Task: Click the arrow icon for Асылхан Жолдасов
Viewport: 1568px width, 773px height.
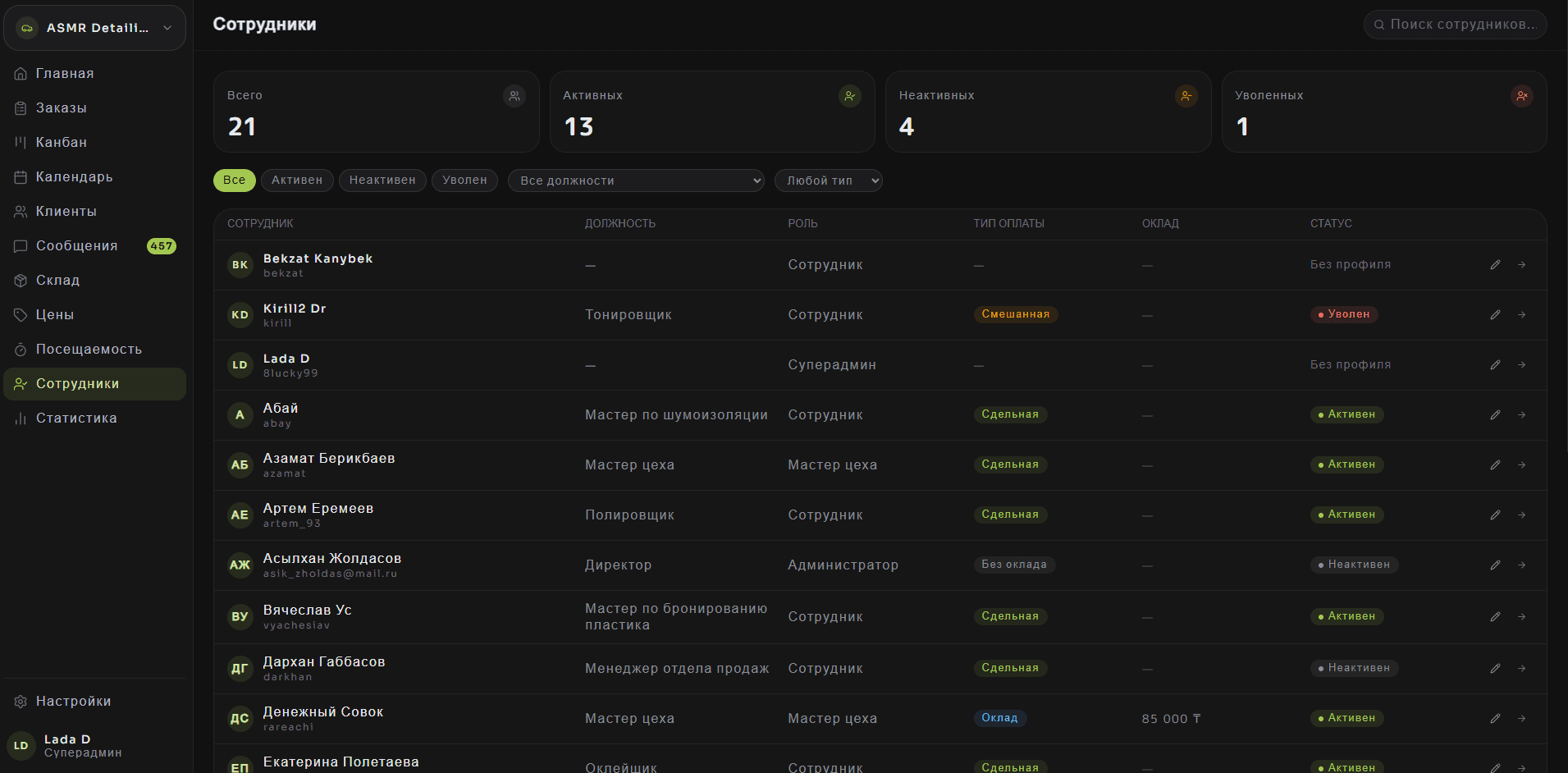Action: [x=1521, y=565]
